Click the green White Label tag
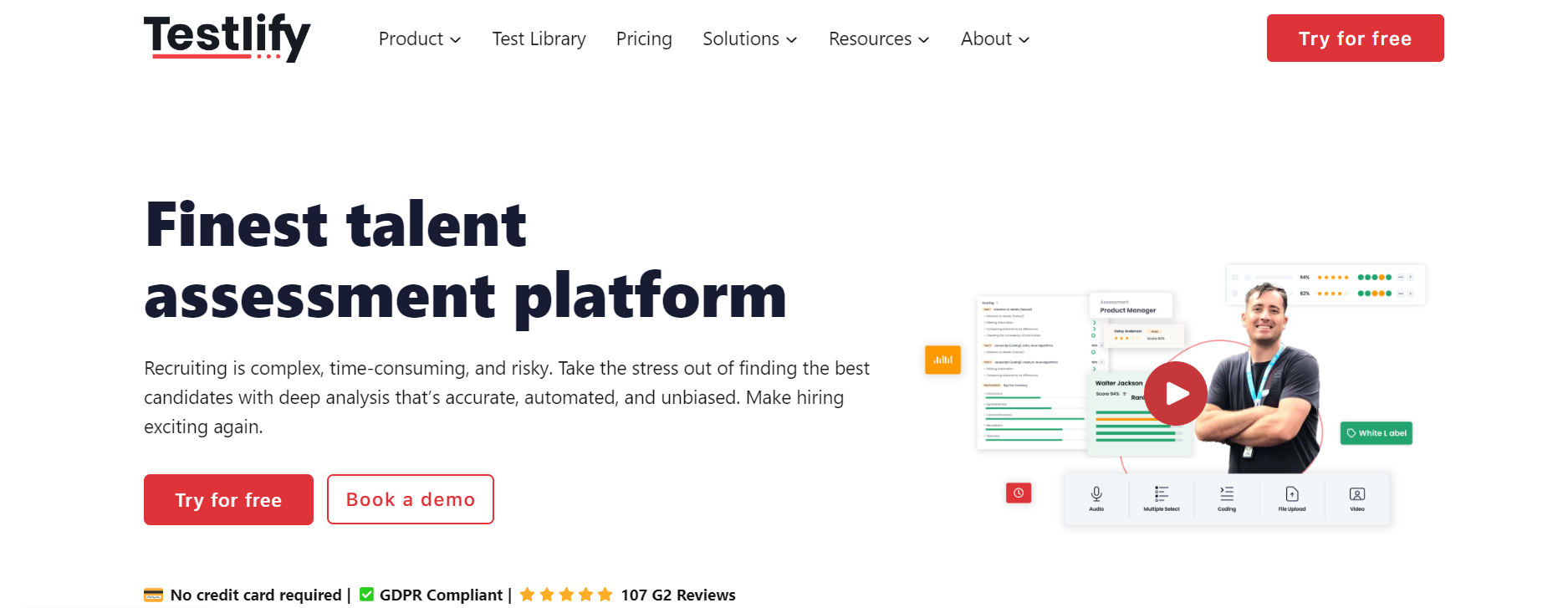1568x608 pixels. pos(1376,433)
